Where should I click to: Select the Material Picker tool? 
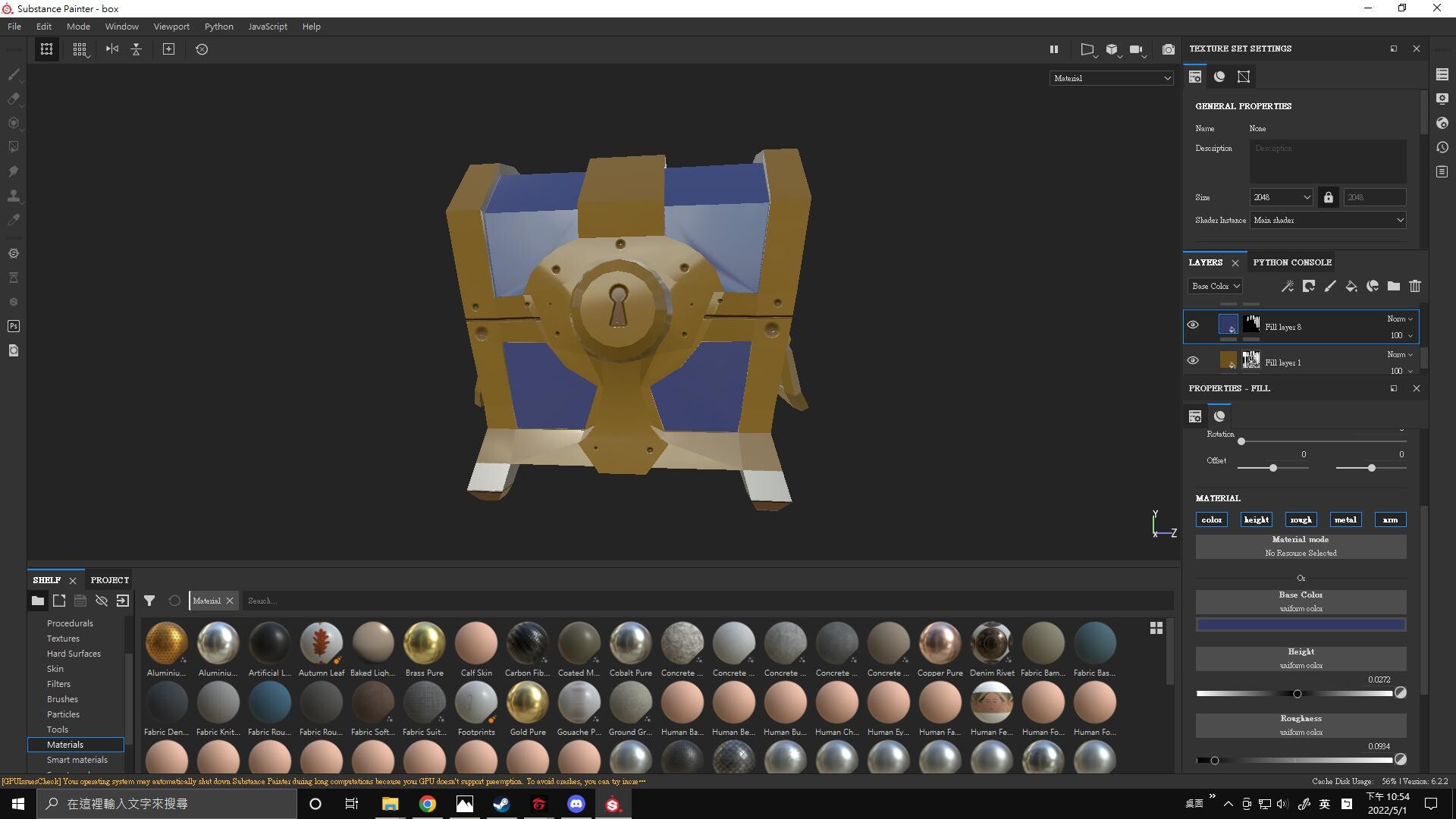click(13, 220)
